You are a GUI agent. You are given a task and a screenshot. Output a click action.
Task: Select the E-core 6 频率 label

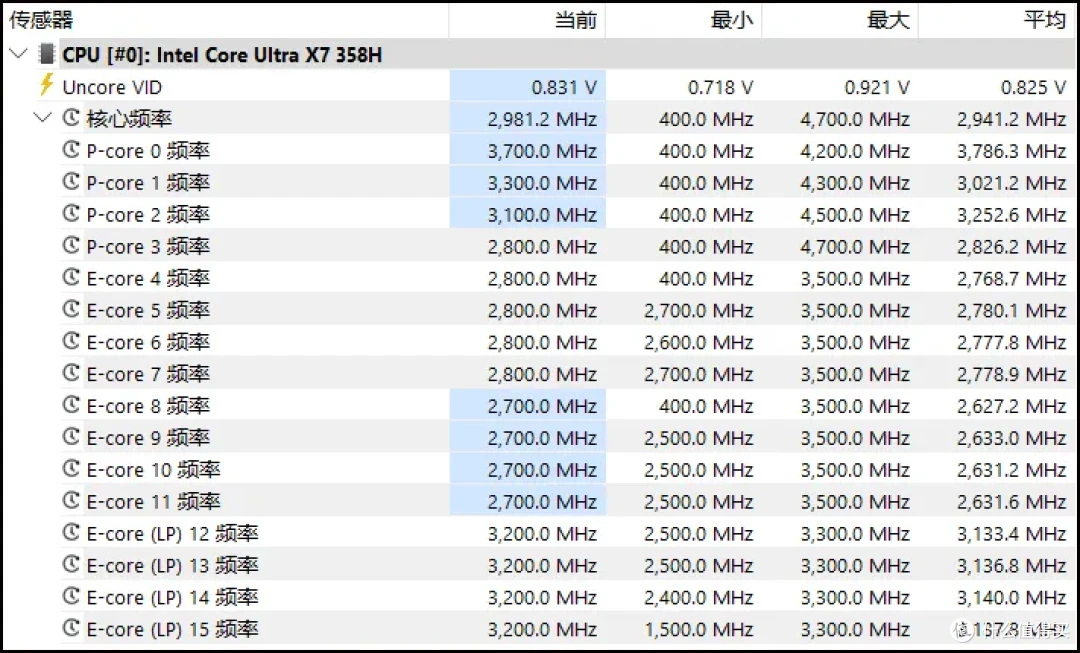tap(148, 342)
